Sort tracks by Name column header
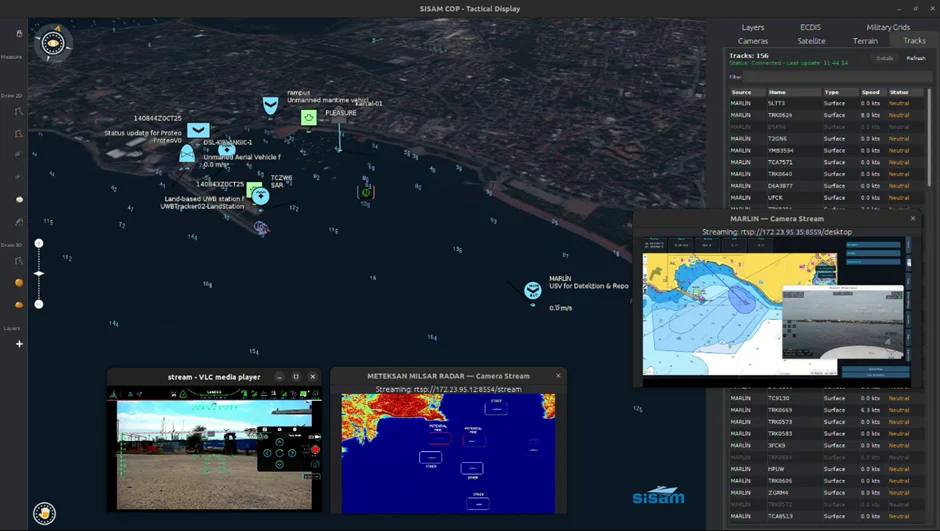Screen dimensions: 940x531 [x=794, y=92]
